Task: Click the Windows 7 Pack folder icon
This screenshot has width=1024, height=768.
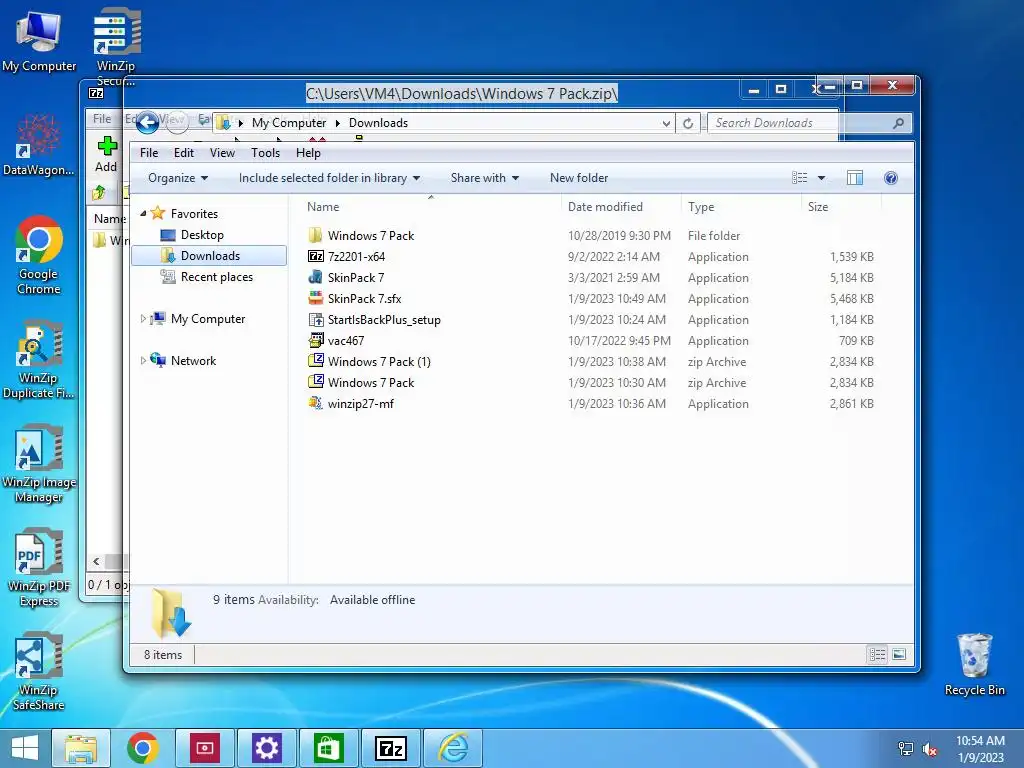Action: point(315,235)
